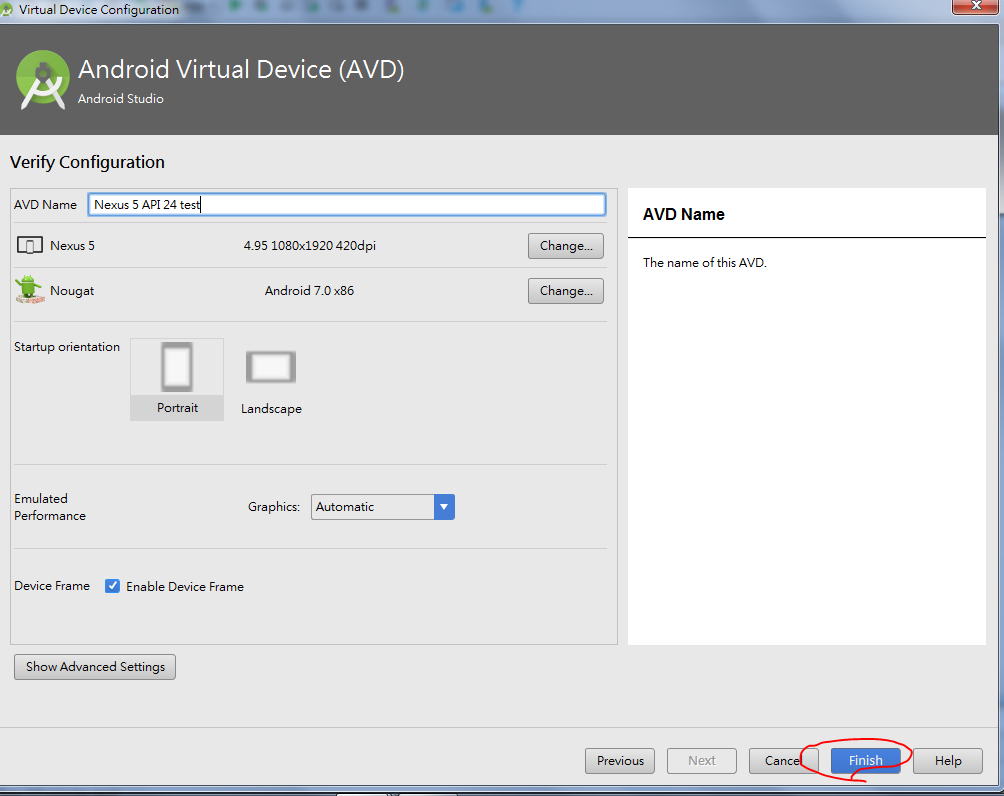Select Portrait startup orientation

click(x=177, y=379)
